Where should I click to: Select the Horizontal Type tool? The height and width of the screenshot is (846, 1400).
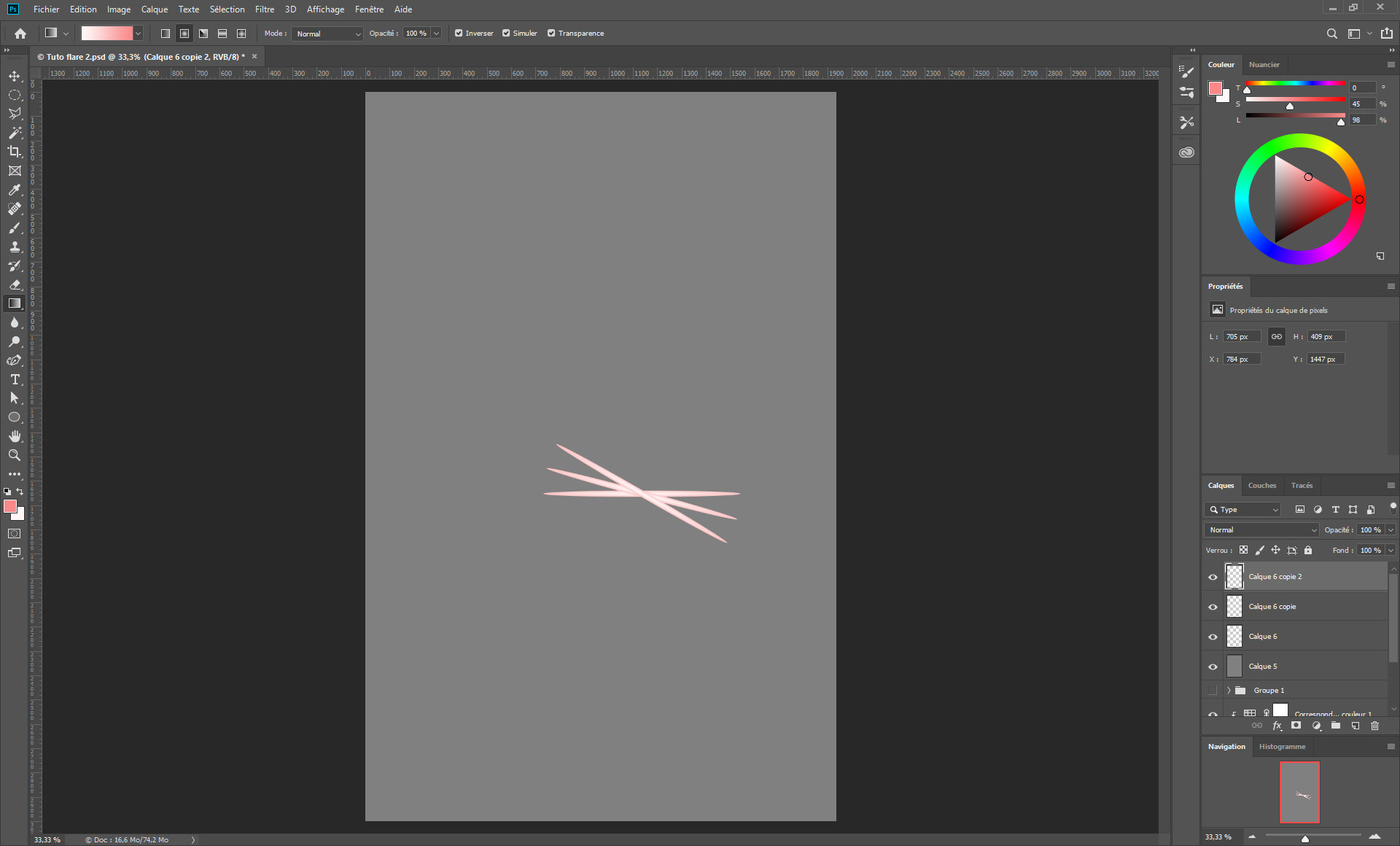click(15, 379)
